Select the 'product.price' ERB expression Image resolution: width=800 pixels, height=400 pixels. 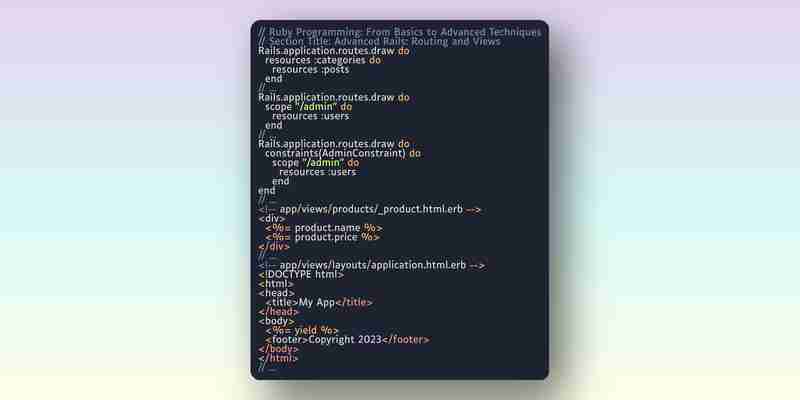(x=322, y=237)
